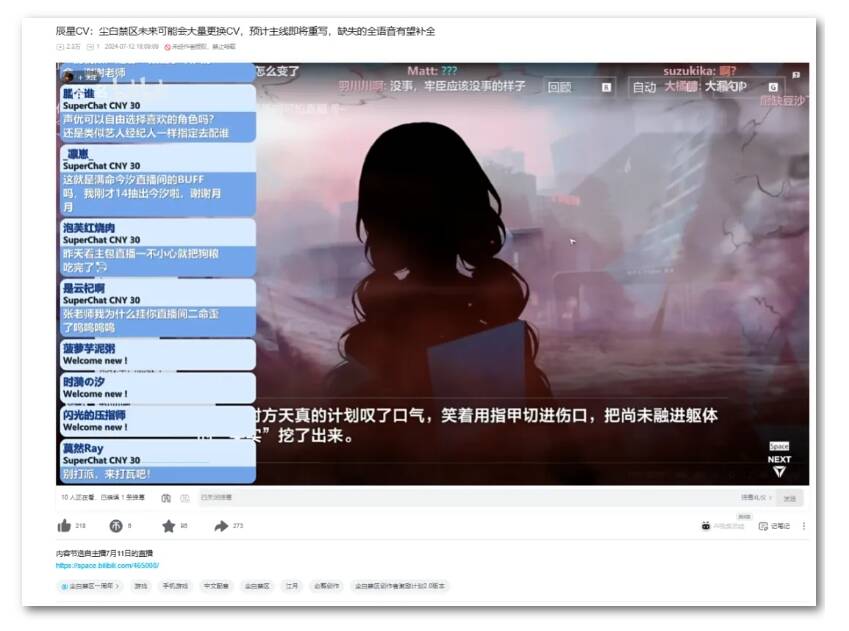The image size is (849, 631).
Task: Click the Matt ??? chat message
Action: [x=432, y=71]
